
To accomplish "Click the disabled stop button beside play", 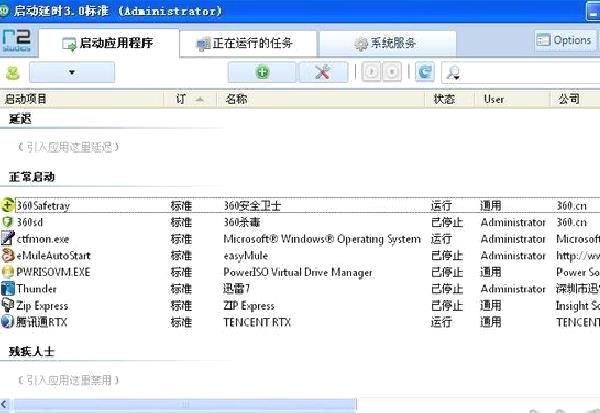I will [x=392, y=72].
